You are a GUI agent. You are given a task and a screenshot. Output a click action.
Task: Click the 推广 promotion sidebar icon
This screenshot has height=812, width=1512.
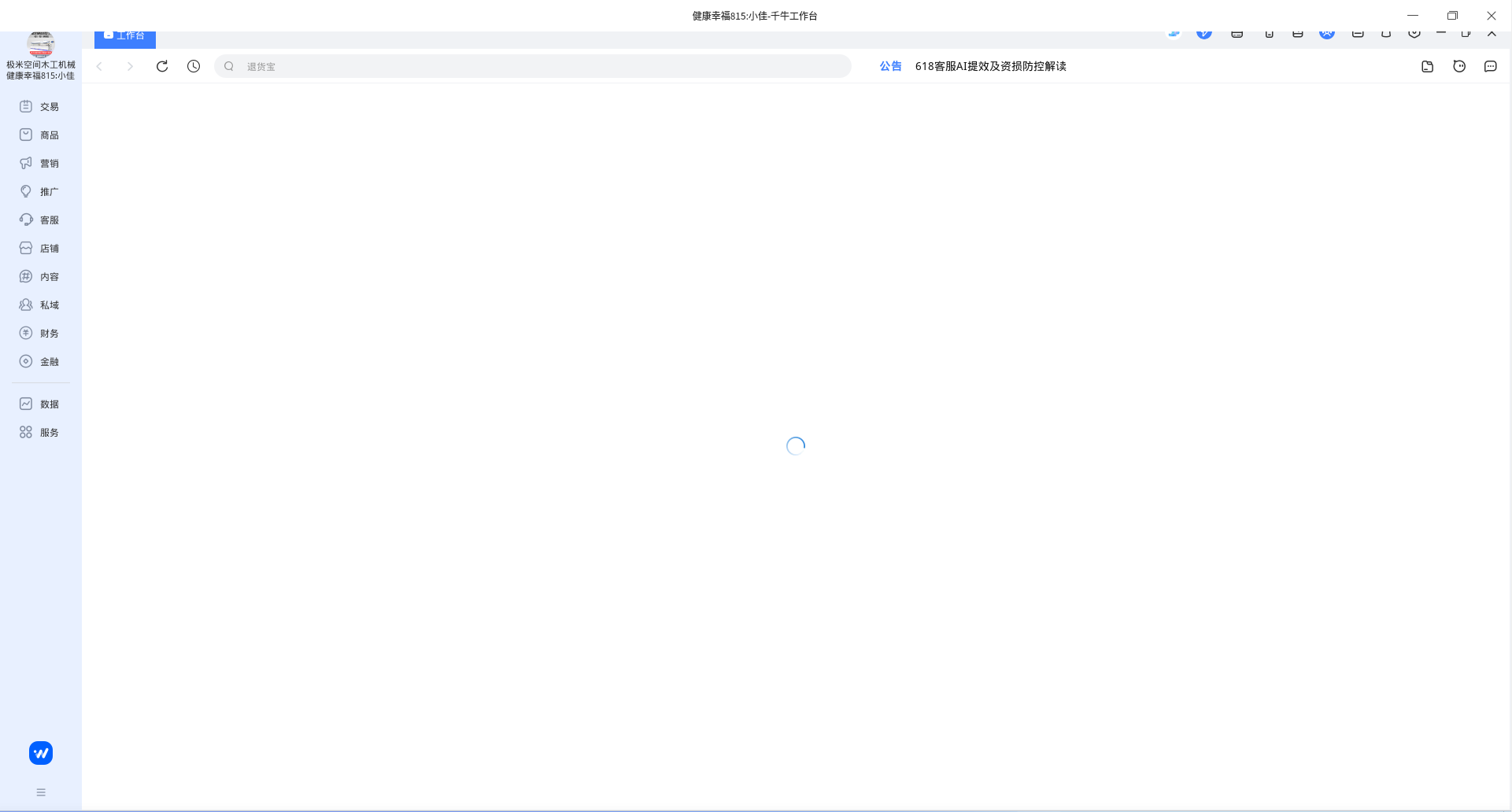41,191
